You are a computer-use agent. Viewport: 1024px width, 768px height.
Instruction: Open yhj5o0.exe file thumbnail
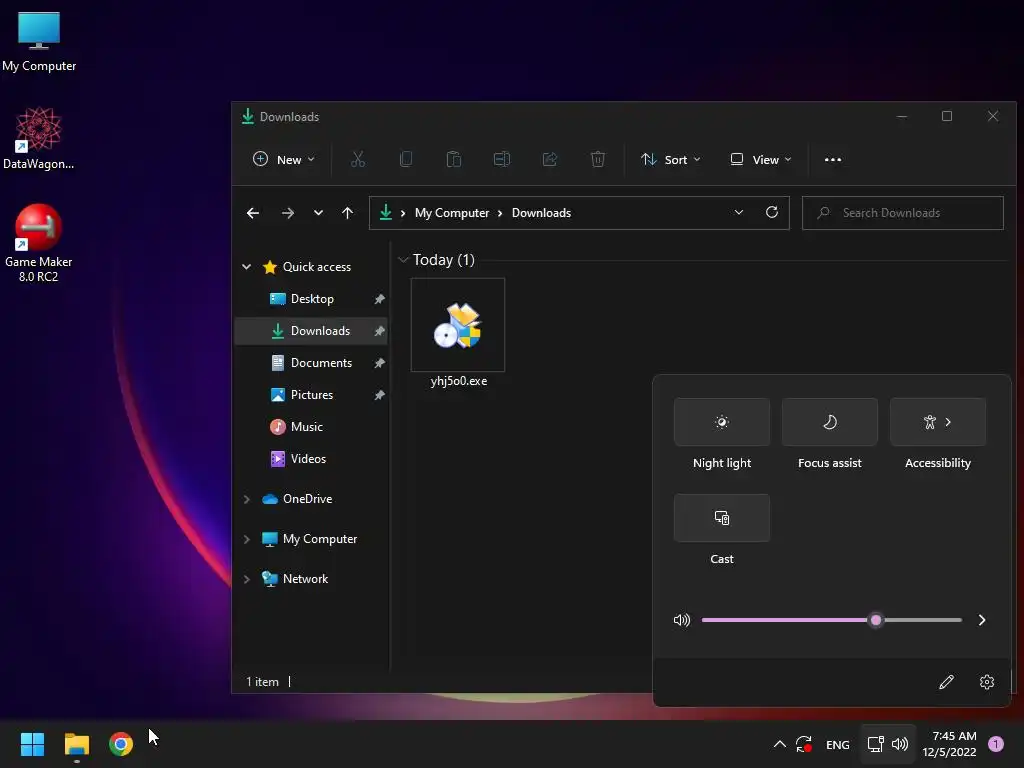tap(458, 325)
